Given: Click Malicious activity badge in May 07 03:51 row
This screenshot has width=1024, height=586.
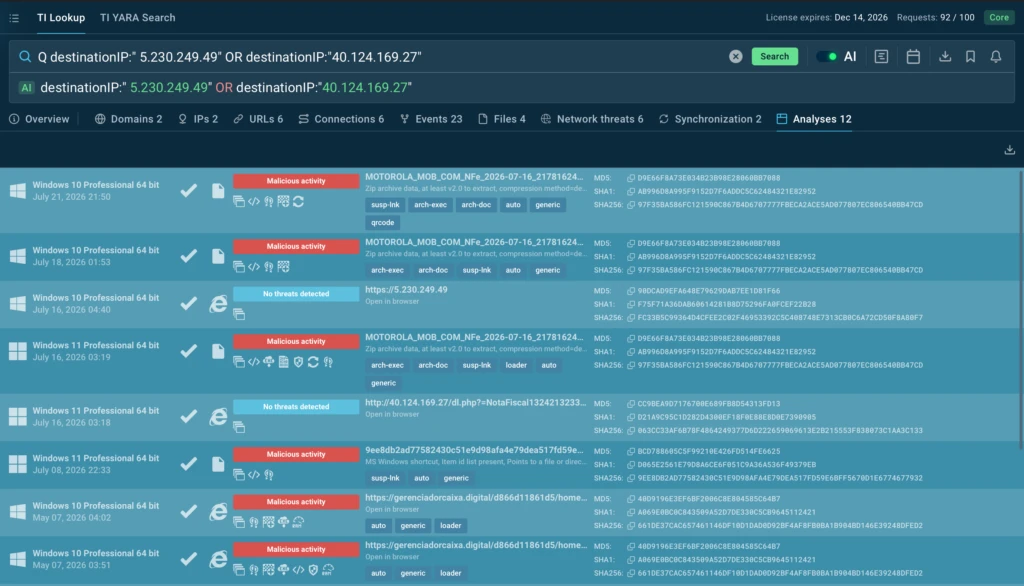Looking at the screenshot, I should click(296, 549).
